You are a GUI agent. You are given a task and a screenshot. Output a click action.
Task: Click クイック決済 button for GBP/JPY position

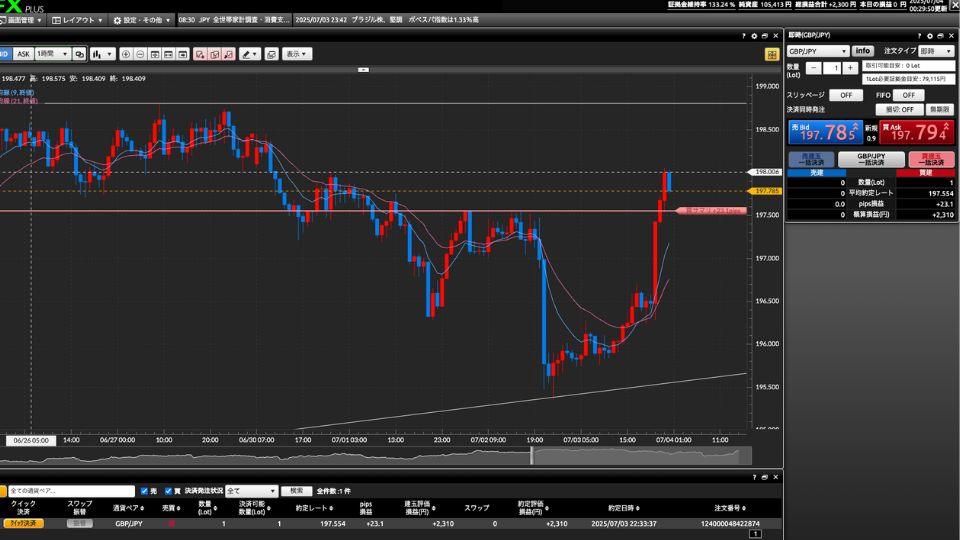point(23,523)
